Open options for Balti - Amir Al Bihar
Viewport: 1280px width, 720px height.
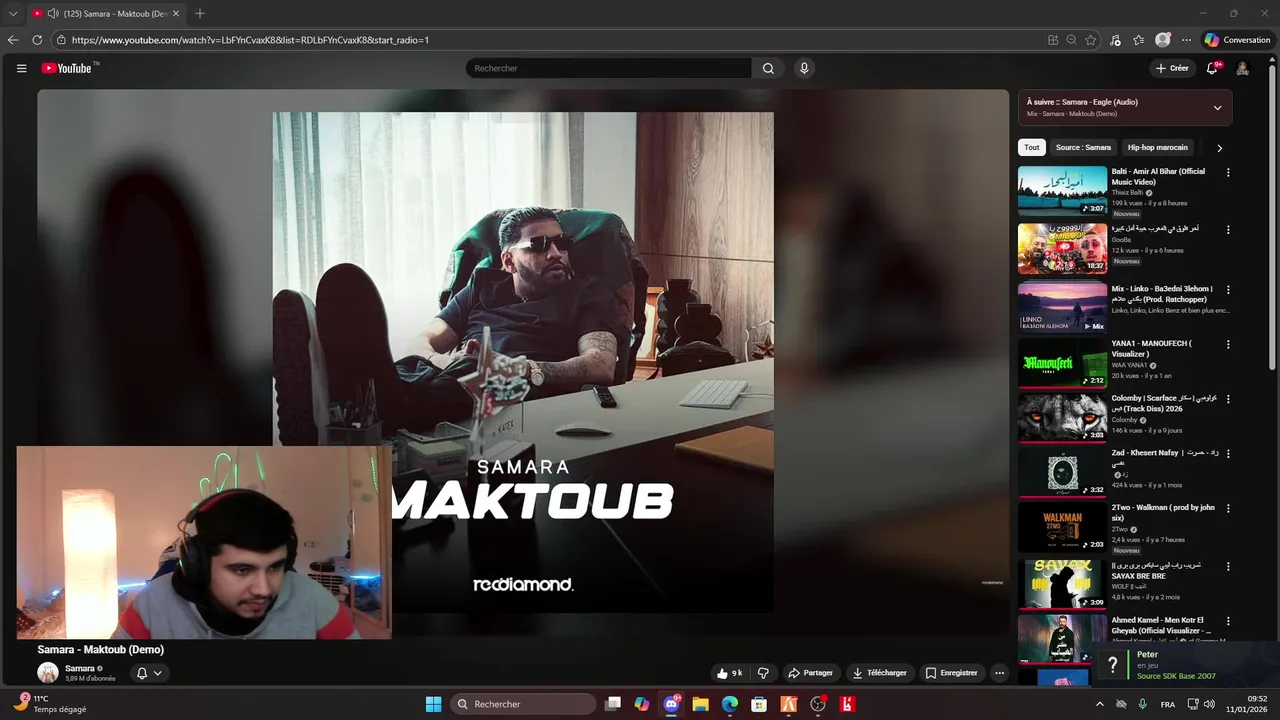pos(1228,172)
